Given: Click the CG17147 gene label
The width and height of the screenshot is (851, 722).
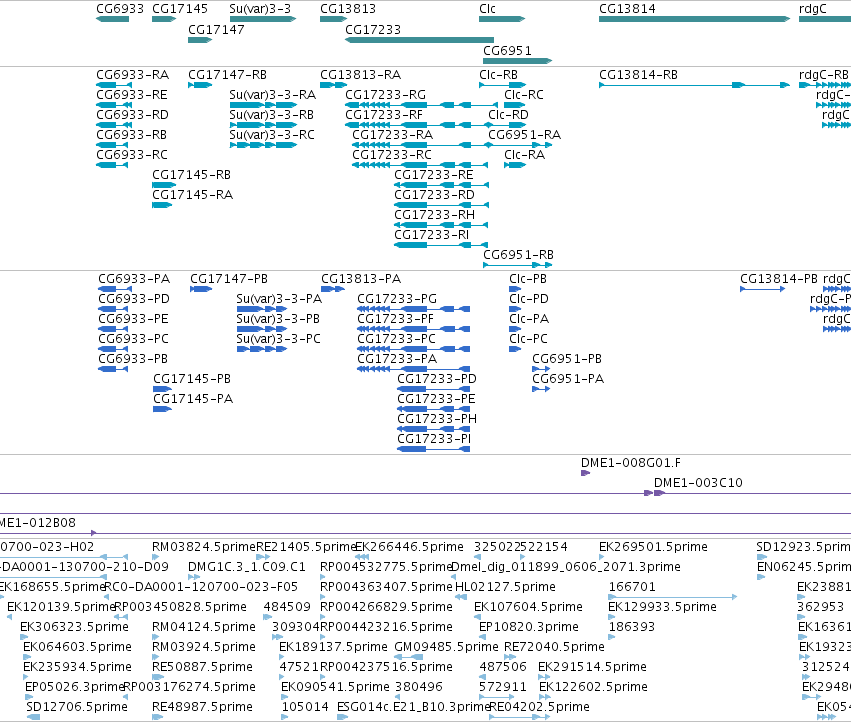Looking at the screenshot, I should tap(216, 29).
